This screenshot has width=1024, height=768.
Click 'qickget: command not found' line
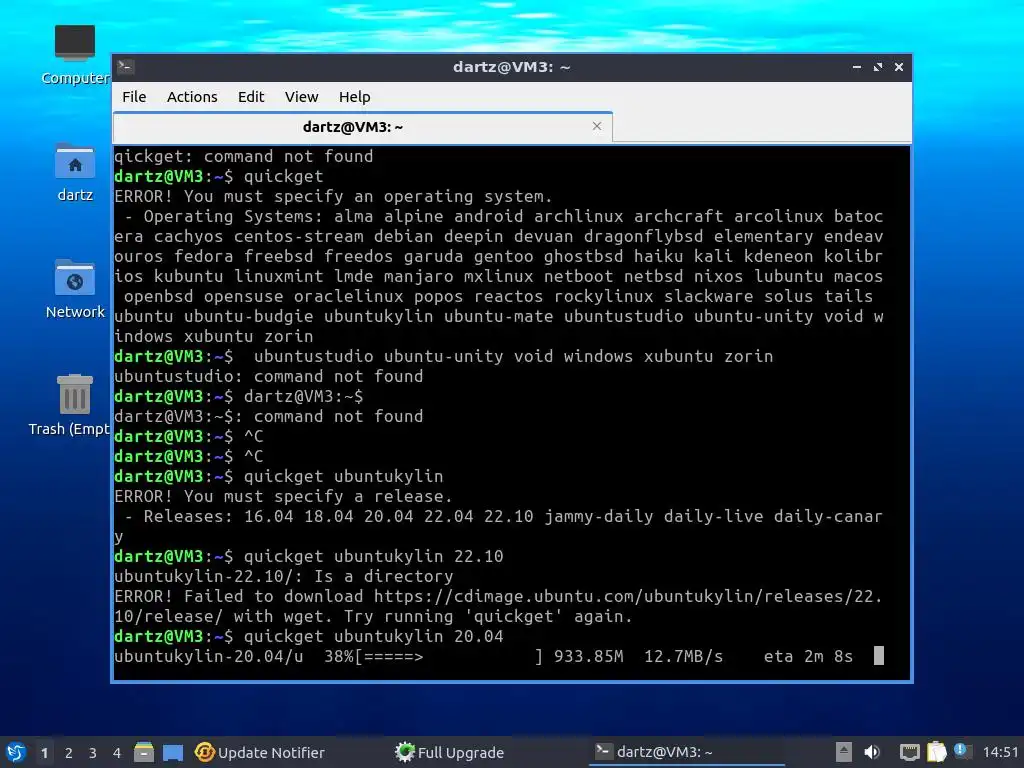tap(244, 156)
